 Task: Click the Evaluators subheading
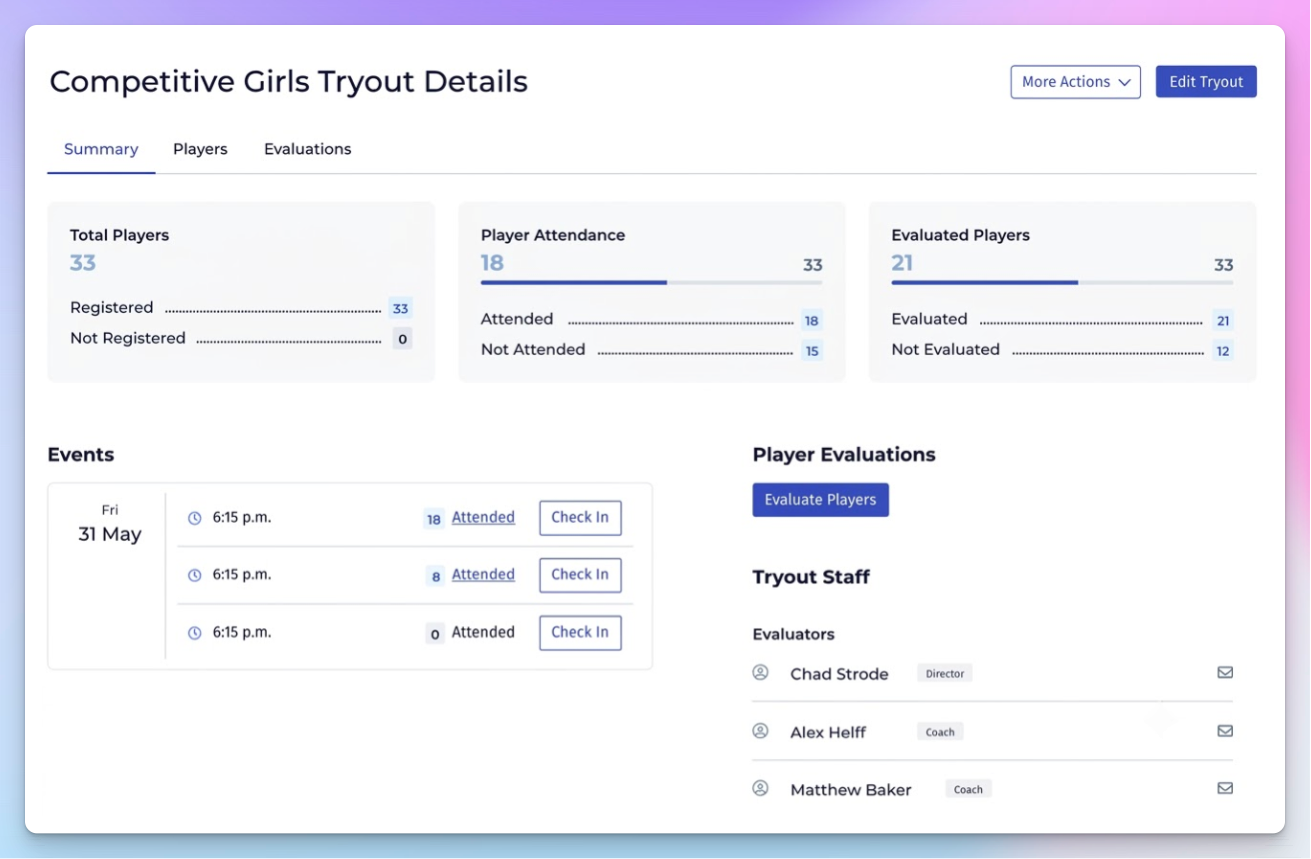pyautogui.click(x=793, y=634)
